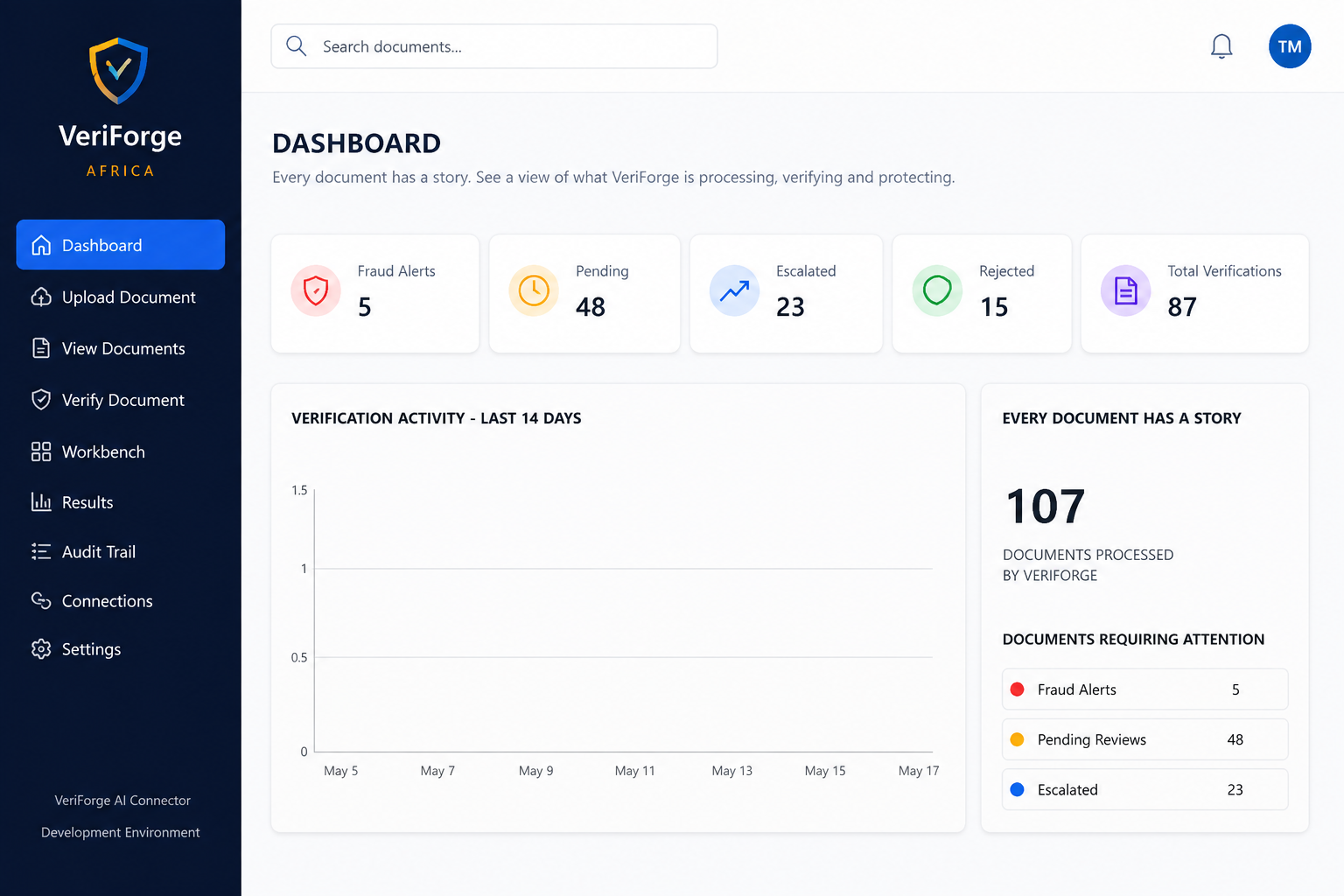Click the Settings gear icon
1344x896 pixels.
point(41,649)
